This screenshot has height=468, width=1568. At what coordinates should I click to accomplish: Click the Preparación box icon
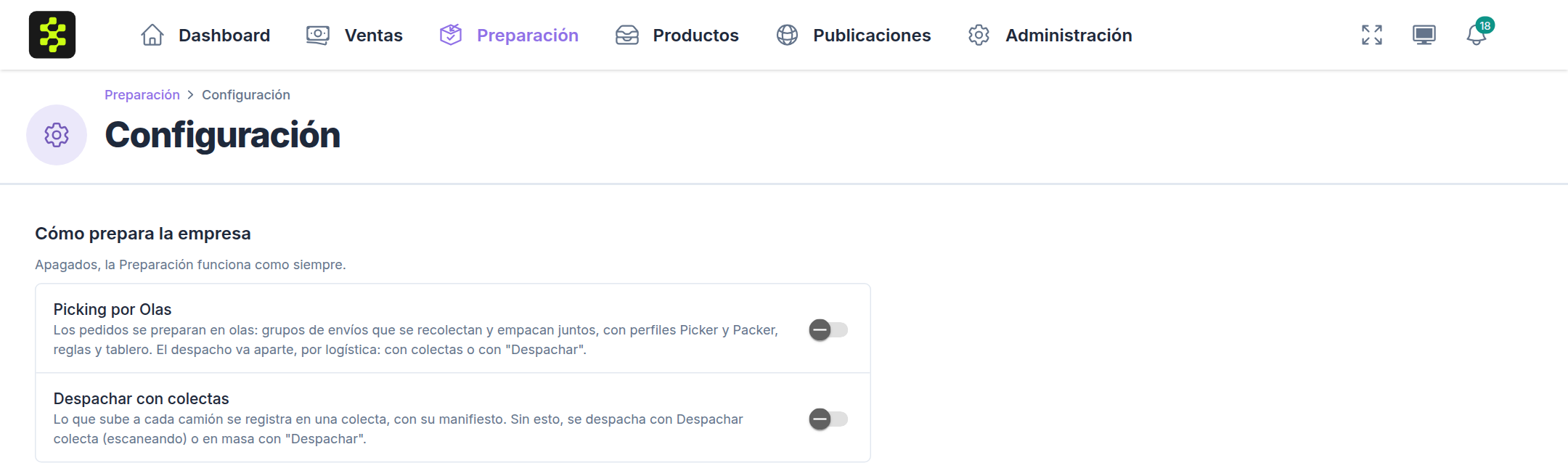click(x=451, y=35)
